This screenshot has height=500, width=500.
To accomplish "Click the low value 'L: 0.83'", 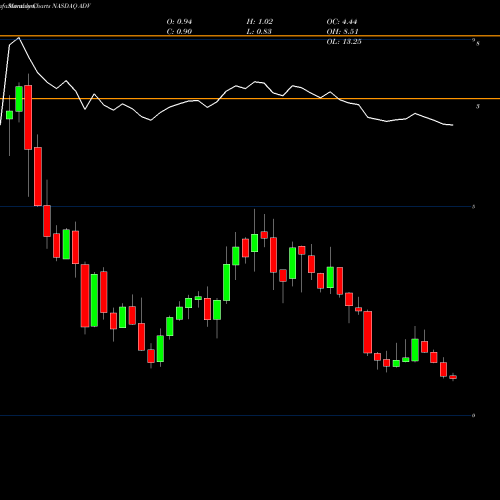I will (x=259, y=32).
